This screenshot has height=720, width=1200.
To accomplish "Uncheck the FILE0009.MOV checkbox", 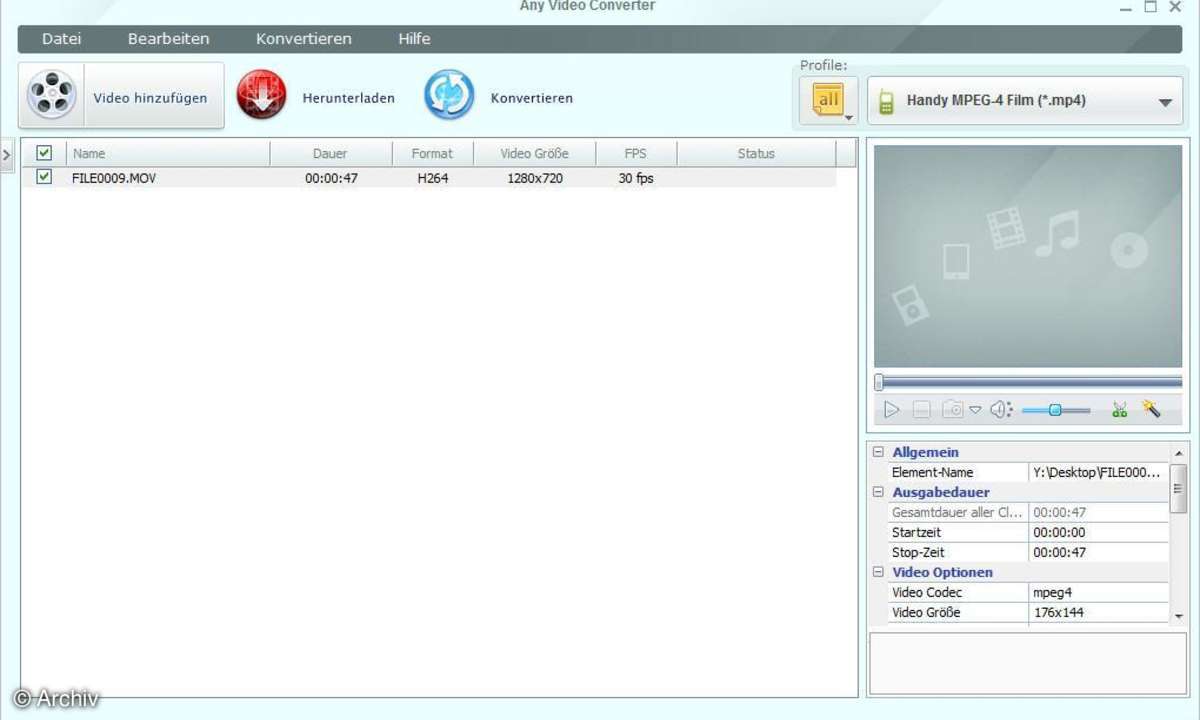I will coord(44,177).
